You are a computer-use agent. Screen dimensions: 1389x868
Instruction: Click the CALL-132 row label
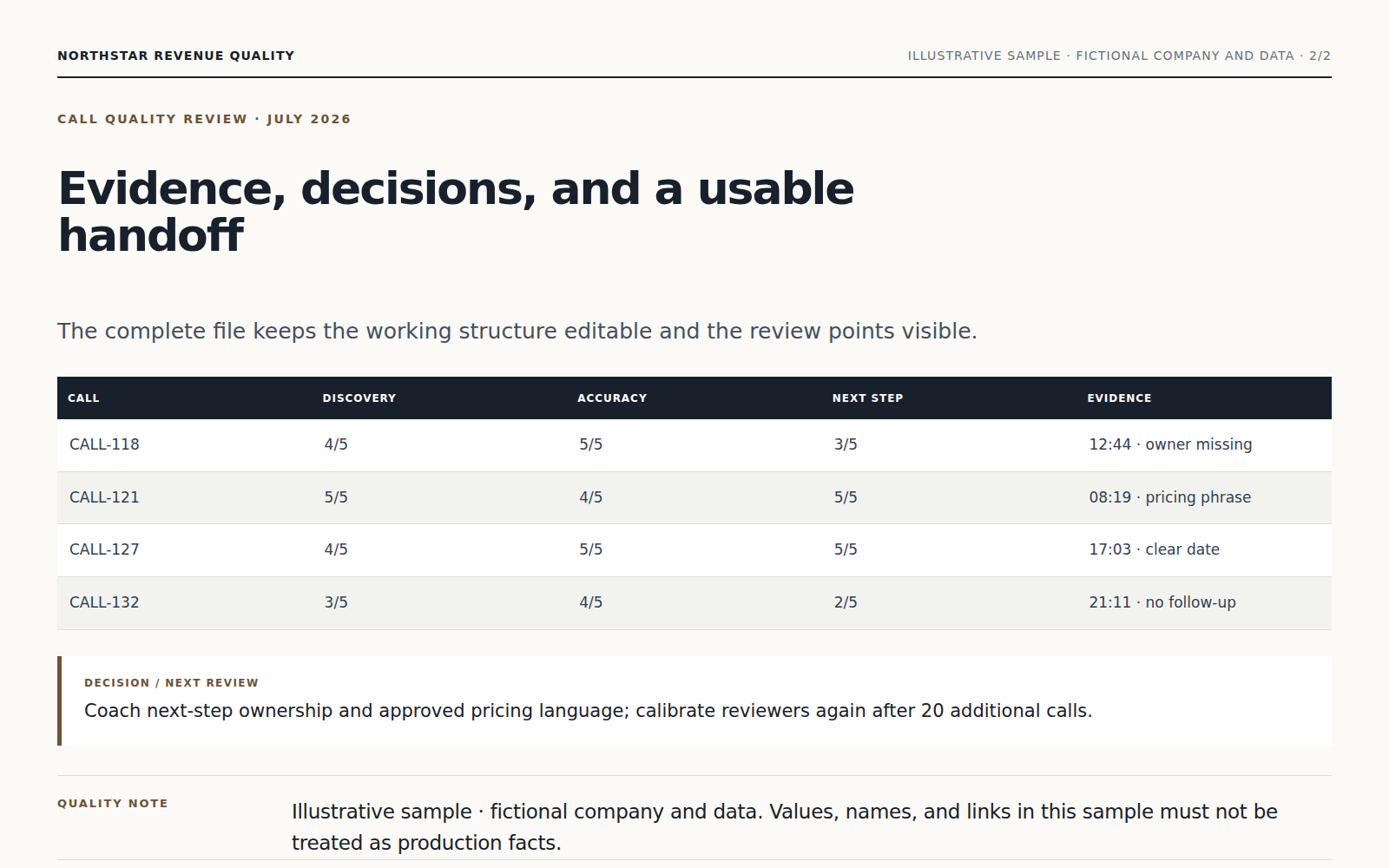point(104,602)
